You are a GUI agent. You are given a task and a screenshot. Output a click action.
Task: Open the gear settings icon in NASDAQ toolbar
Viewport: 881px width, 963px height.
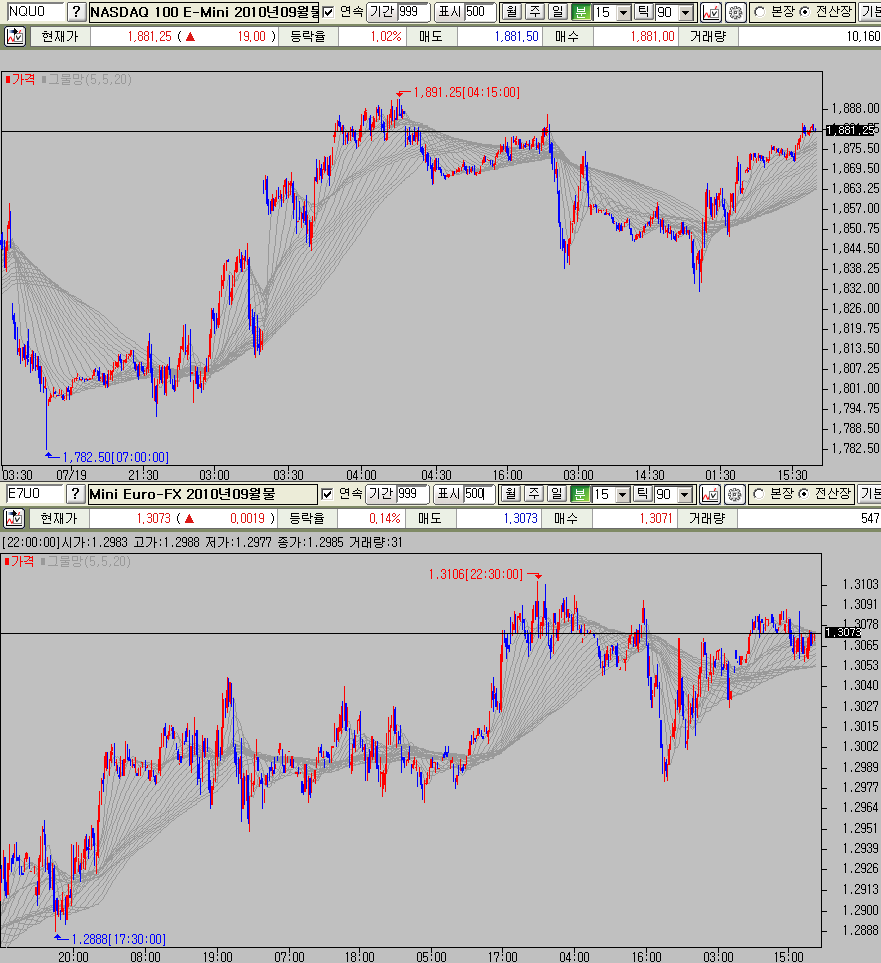(x=735, y=13)
